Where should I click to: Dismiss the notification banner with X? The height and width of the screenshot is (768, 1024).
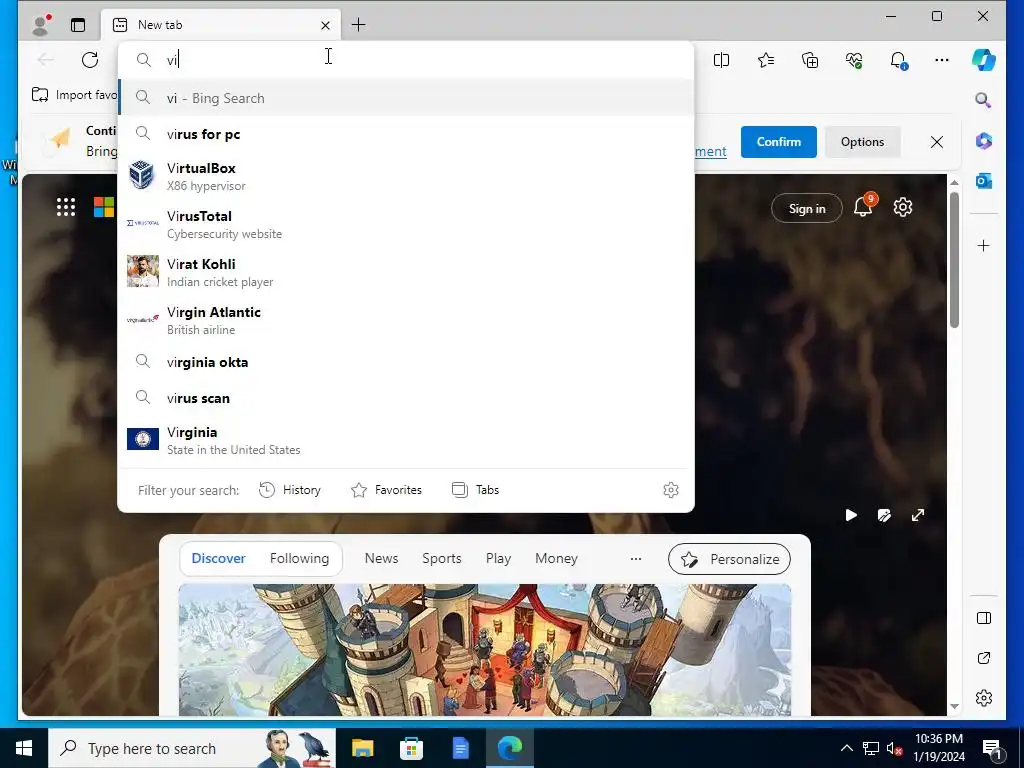[936, 142]
